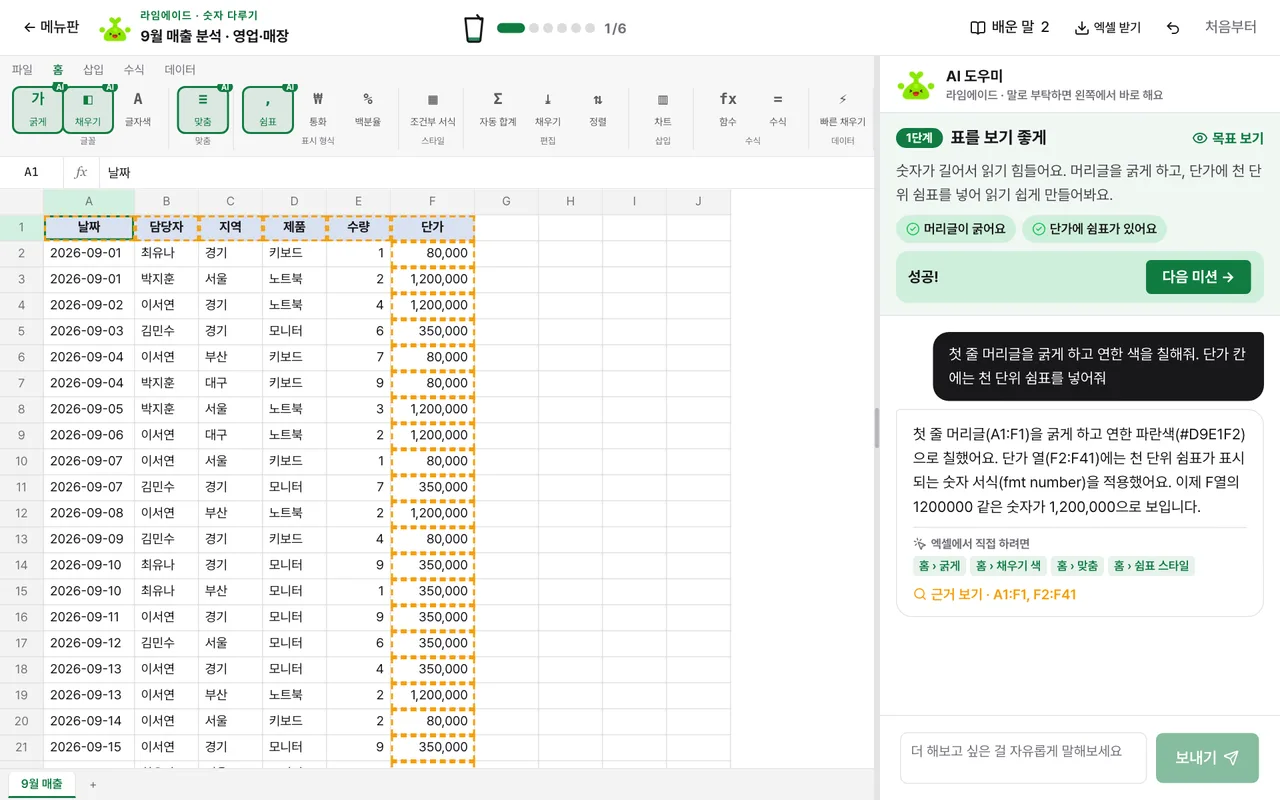1280x800 pixels.
Task: Select the 담당자 header cell
Action: pyautogui.click(x=166, y=228)
